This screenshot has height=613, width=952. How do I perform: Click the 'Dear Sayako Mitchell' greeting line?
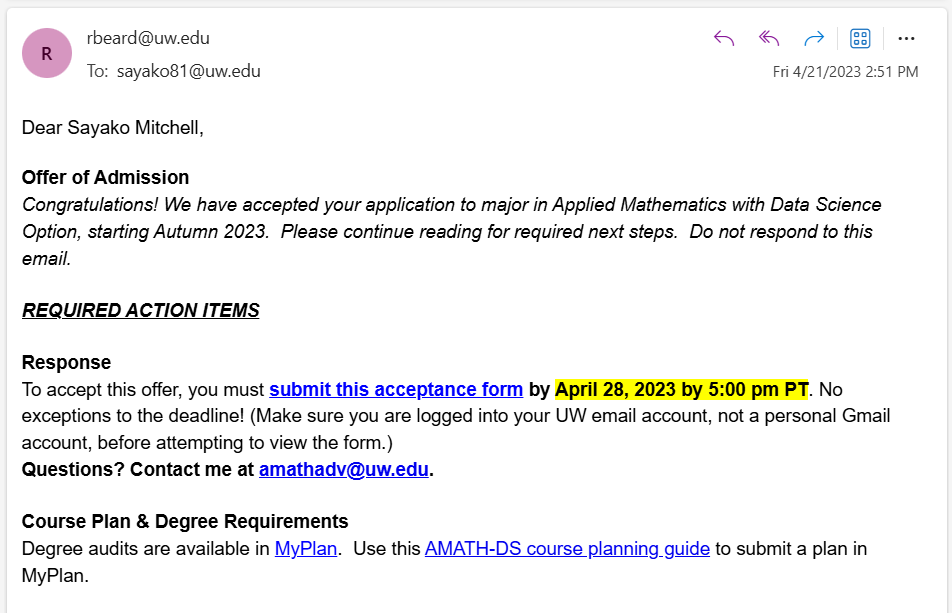pos(112,128)
